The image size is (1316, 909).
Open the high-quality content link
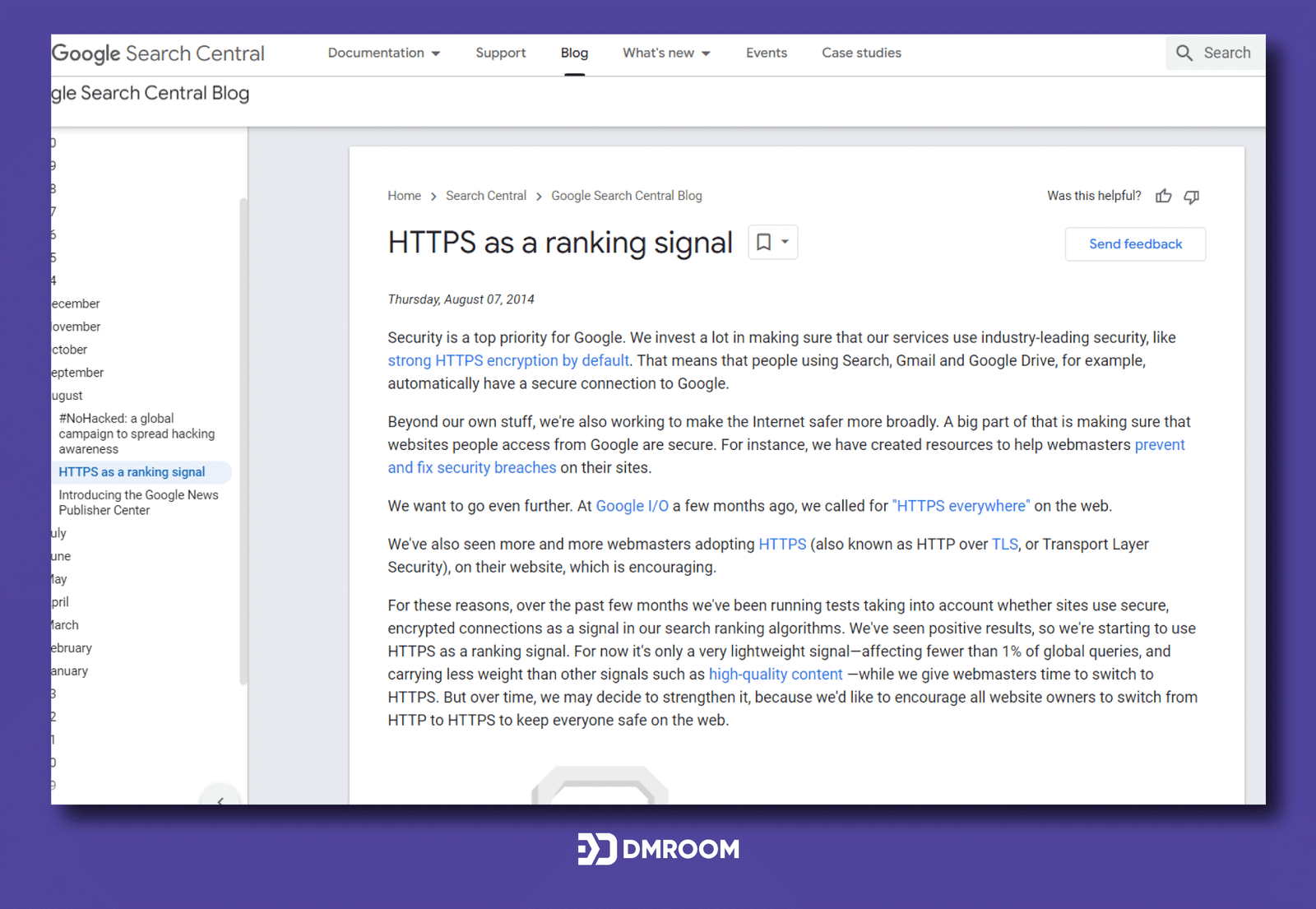point(776,674)
